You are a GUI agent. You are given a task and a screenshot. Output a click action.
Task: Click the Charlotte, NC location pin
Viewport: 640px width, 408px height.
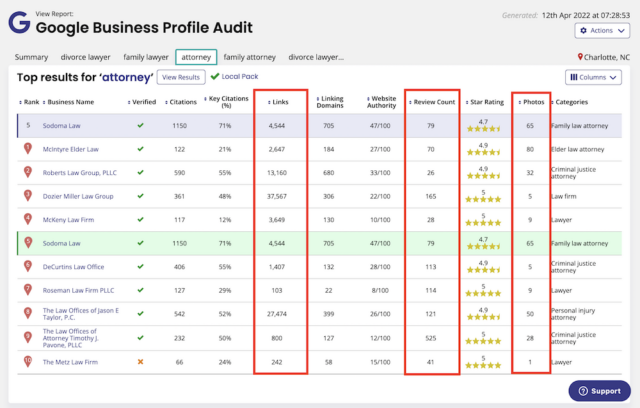(x=582, y=57)
